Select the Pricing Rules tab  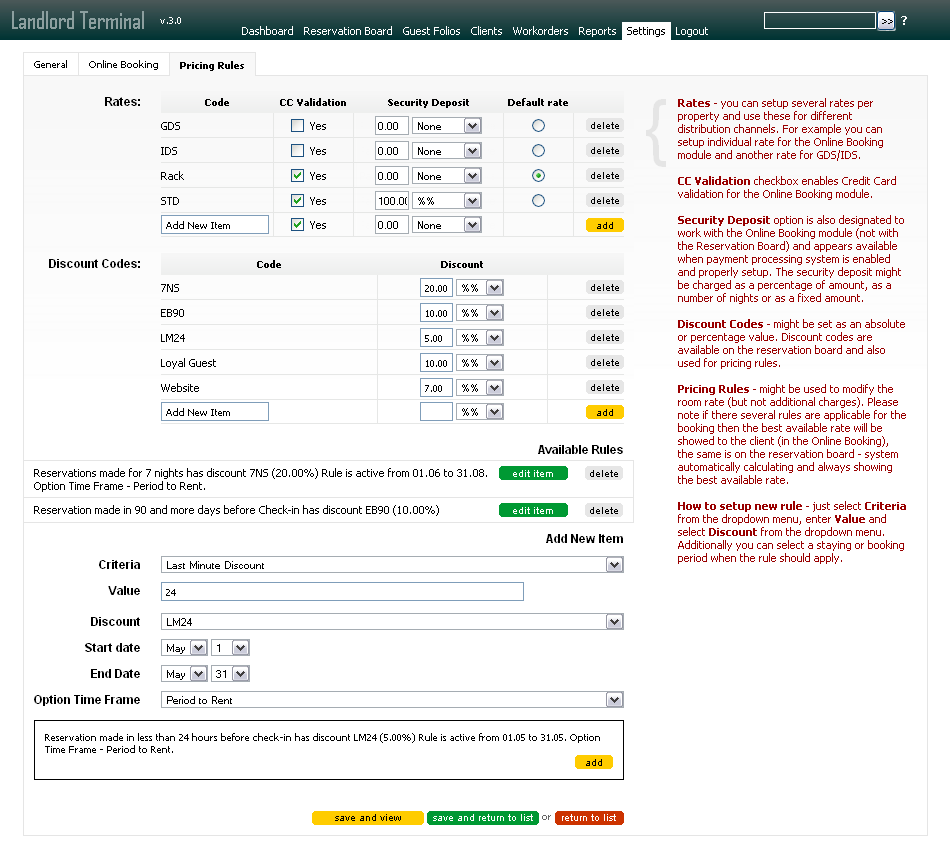(x=212, y=65)
